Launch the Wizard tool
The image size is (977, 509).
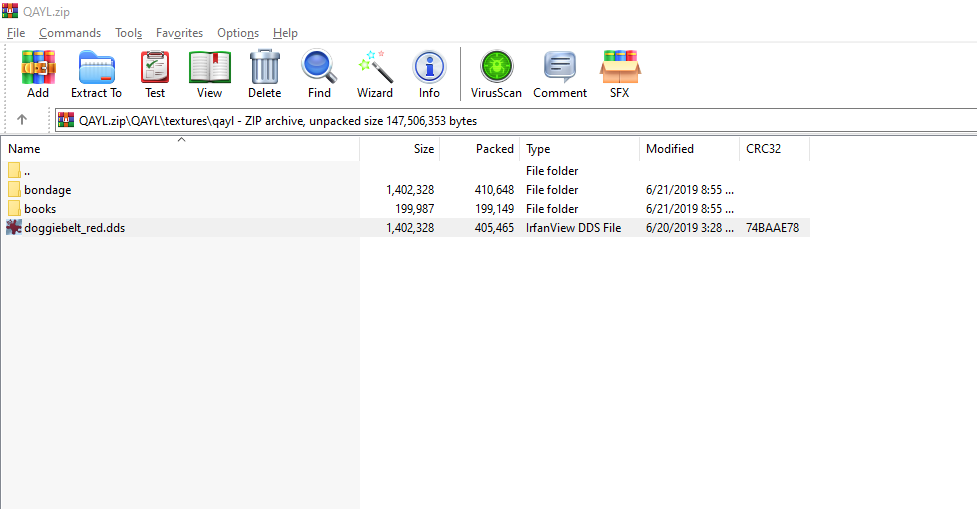point(375,74)
